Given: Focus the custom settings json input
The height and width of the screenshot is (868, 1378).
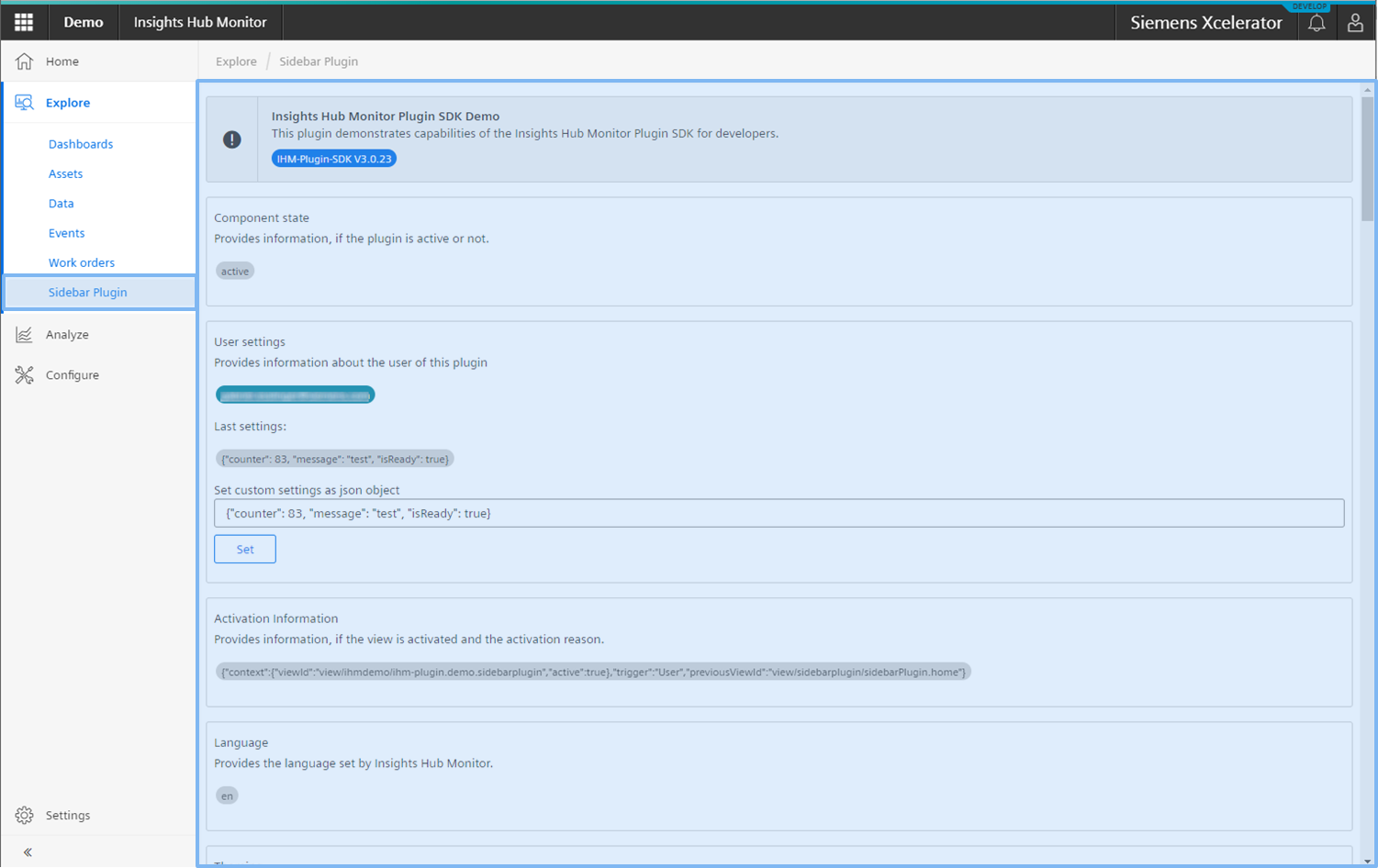Looking at the screenshot, I should click(779, 514).
